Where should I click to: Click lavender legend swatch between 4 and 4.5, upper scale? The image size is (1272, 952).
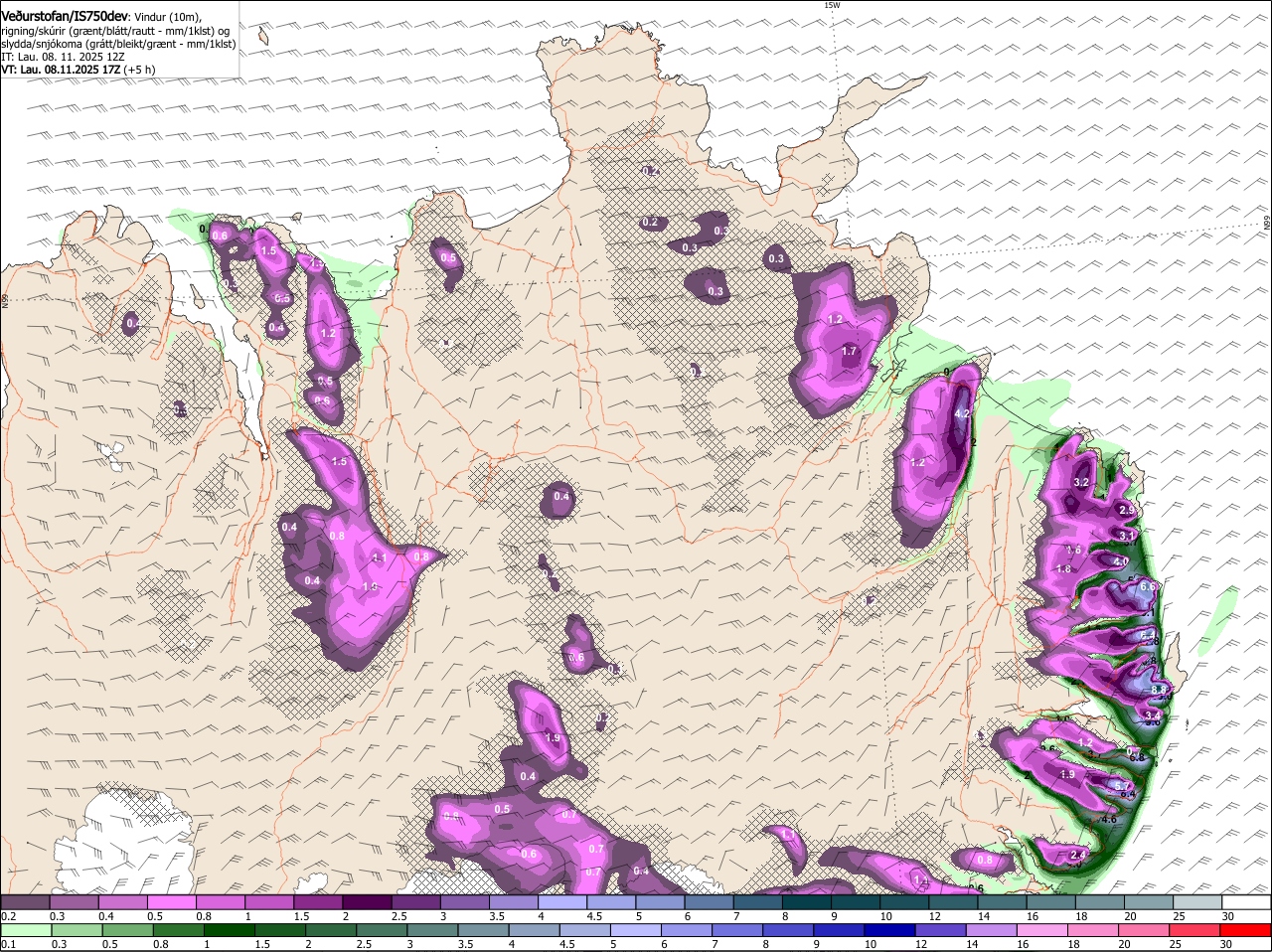(x=562, y=902)
